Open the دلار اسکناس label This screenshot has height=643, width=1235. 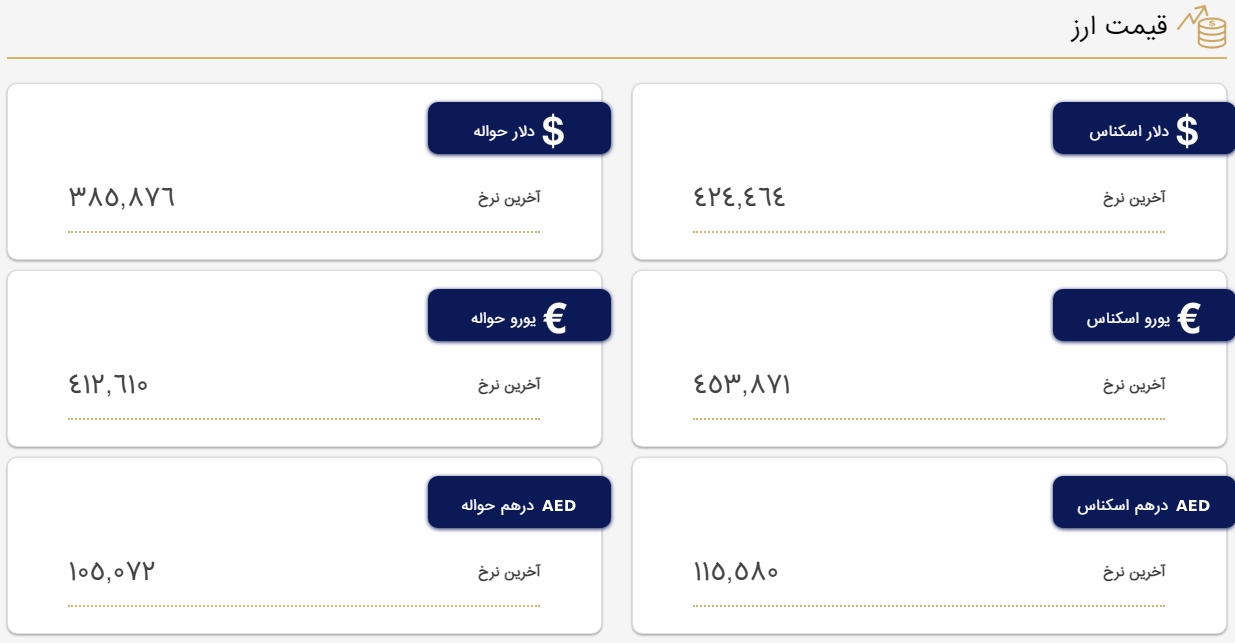tap(1129, 132)
